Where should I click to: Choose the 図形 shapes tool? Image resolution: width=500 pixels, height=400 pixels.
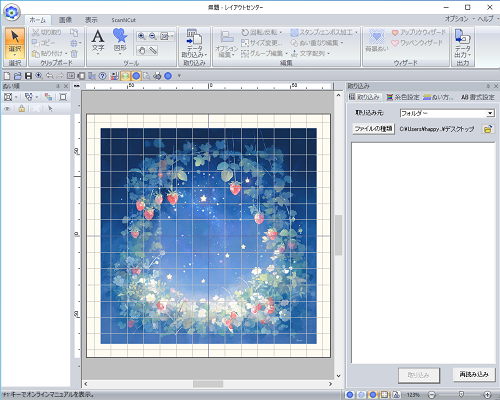120,41
